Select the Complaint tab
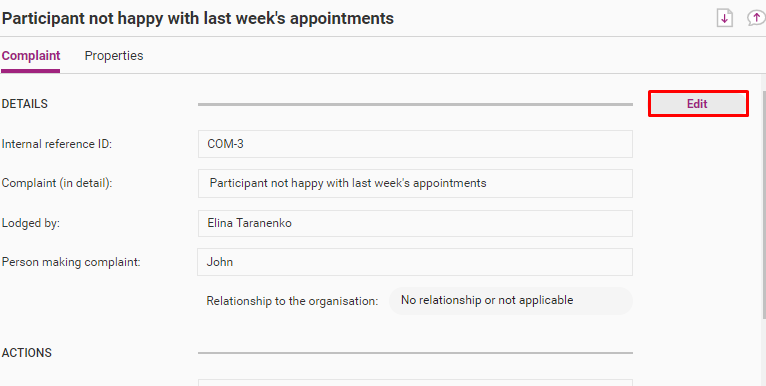766x386 pixels. click(31, 56)
